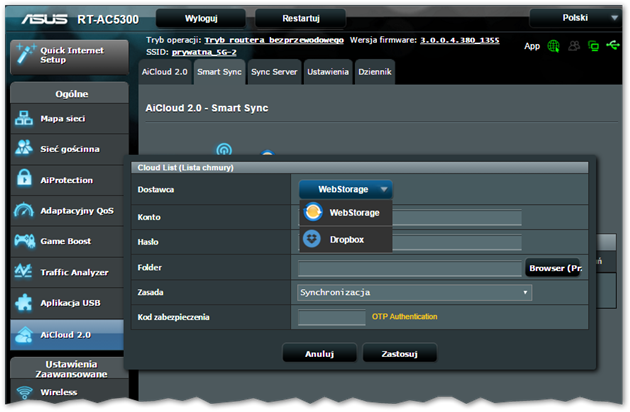Click the Dropbox logo icon
The height and width of the screenshot is (412, 630).
point(312,239)
